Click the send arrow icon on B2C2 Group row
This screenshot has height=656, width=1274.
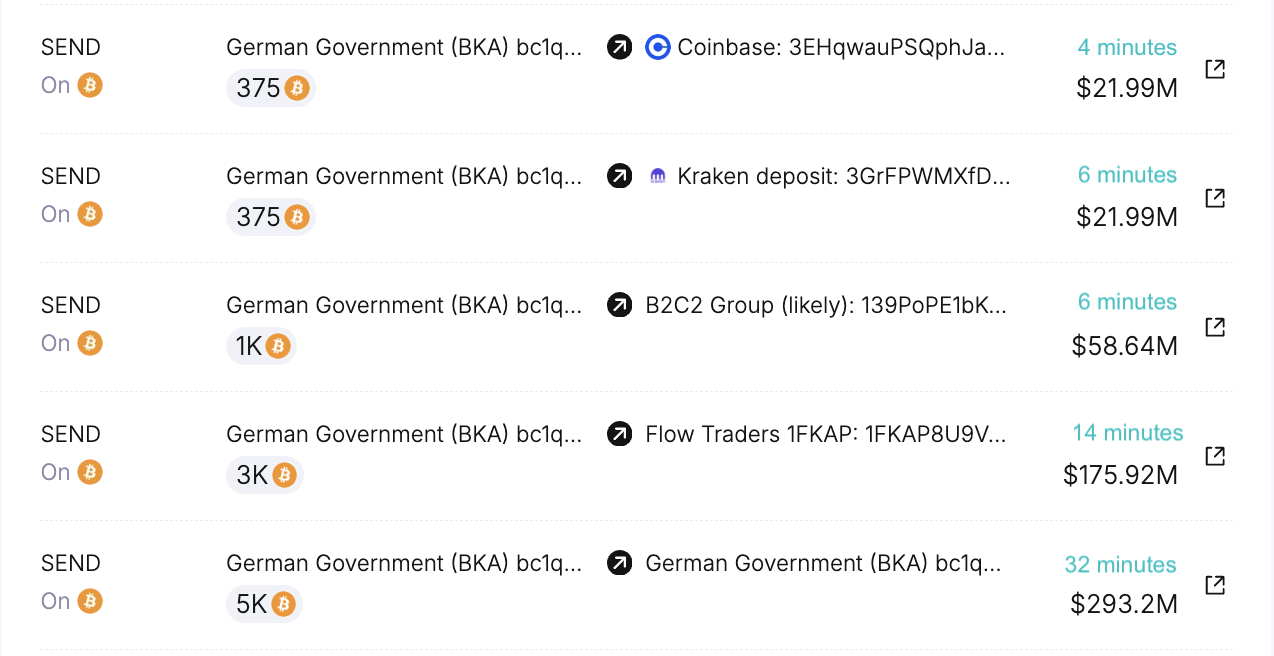tap(619, 305)
